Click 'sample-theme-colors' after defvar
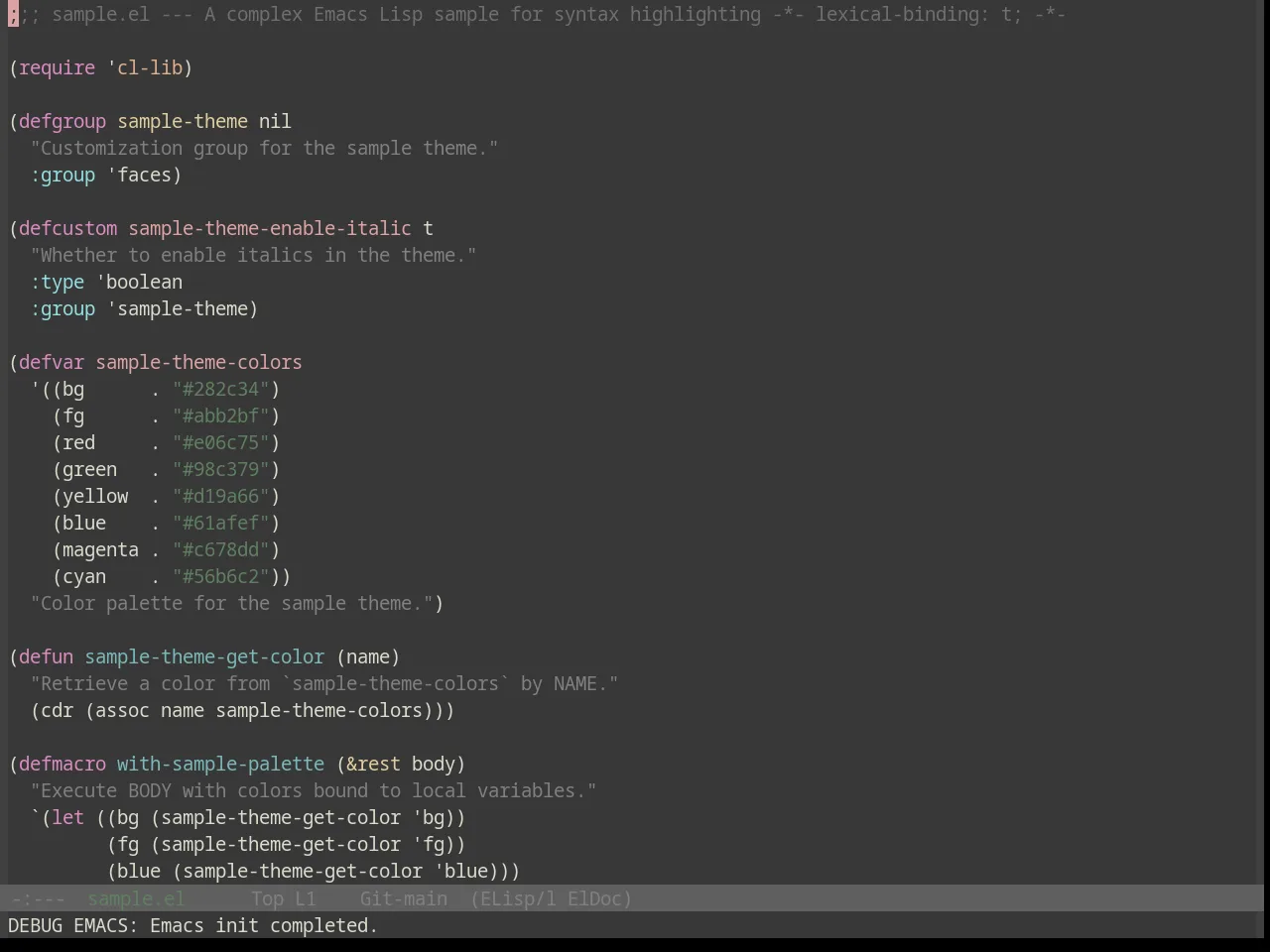1270x952 pixels. pos(198,362)
